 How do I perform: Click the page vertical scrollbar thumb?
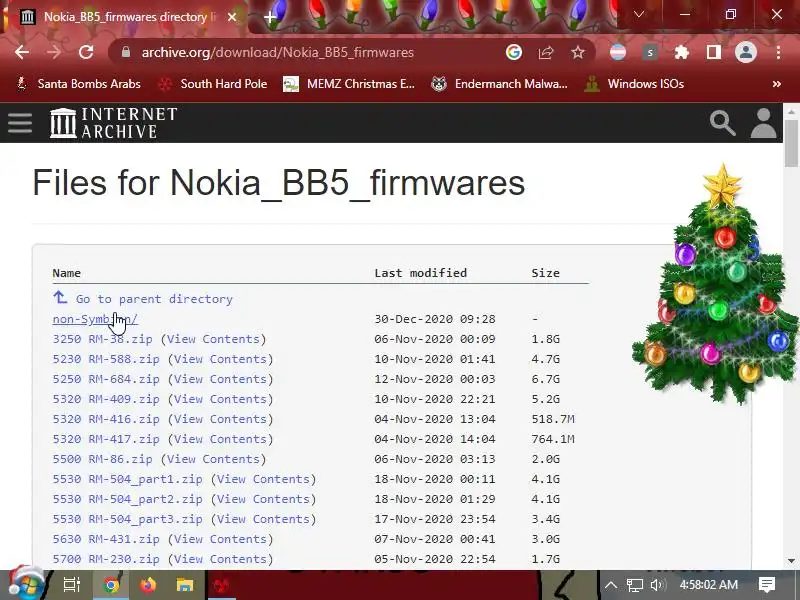pyautogui.click(x=791, y=143)
